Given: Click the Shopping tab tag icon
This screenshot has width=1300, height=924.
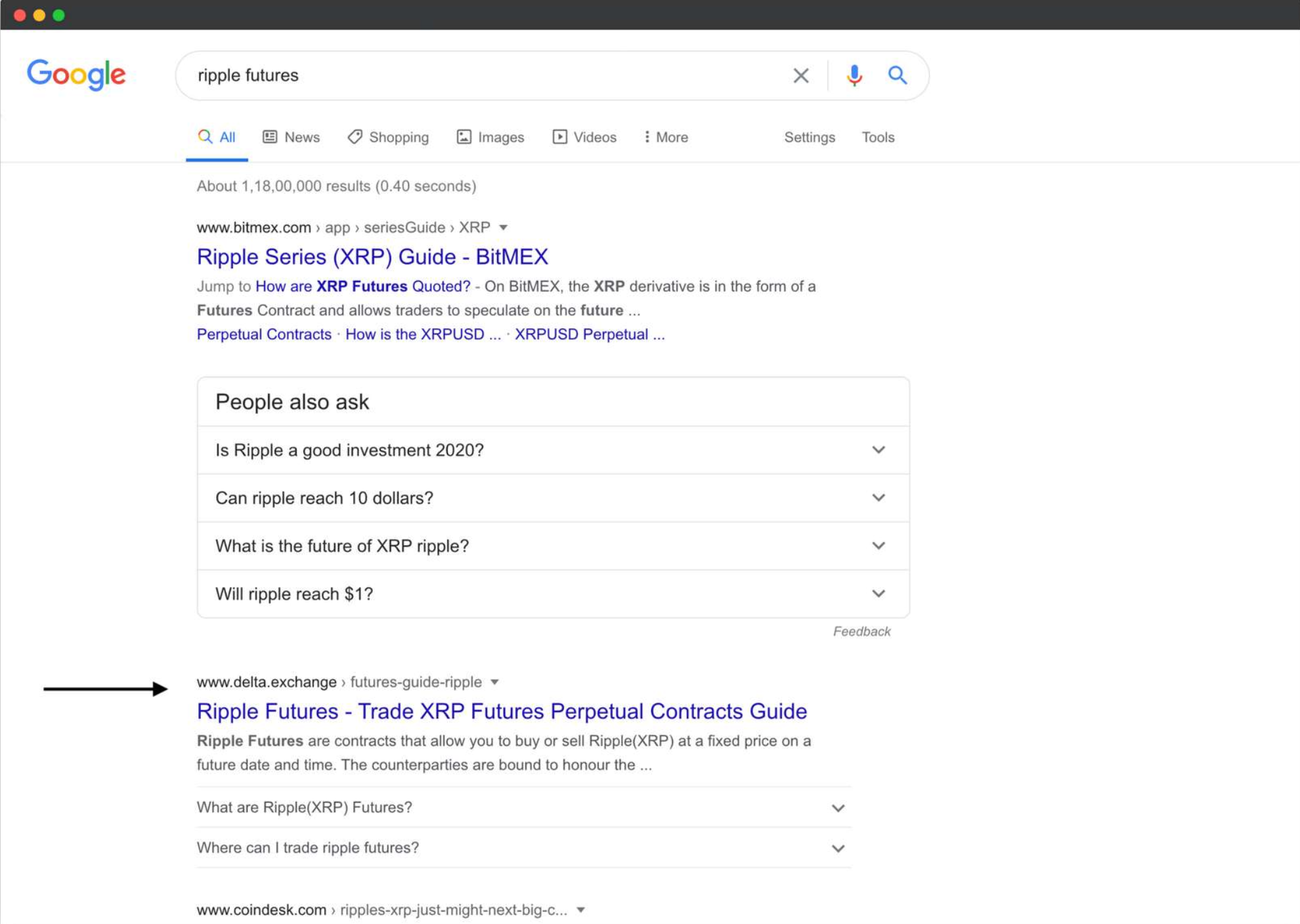Looking at the screenshot, I should point(355,136).
